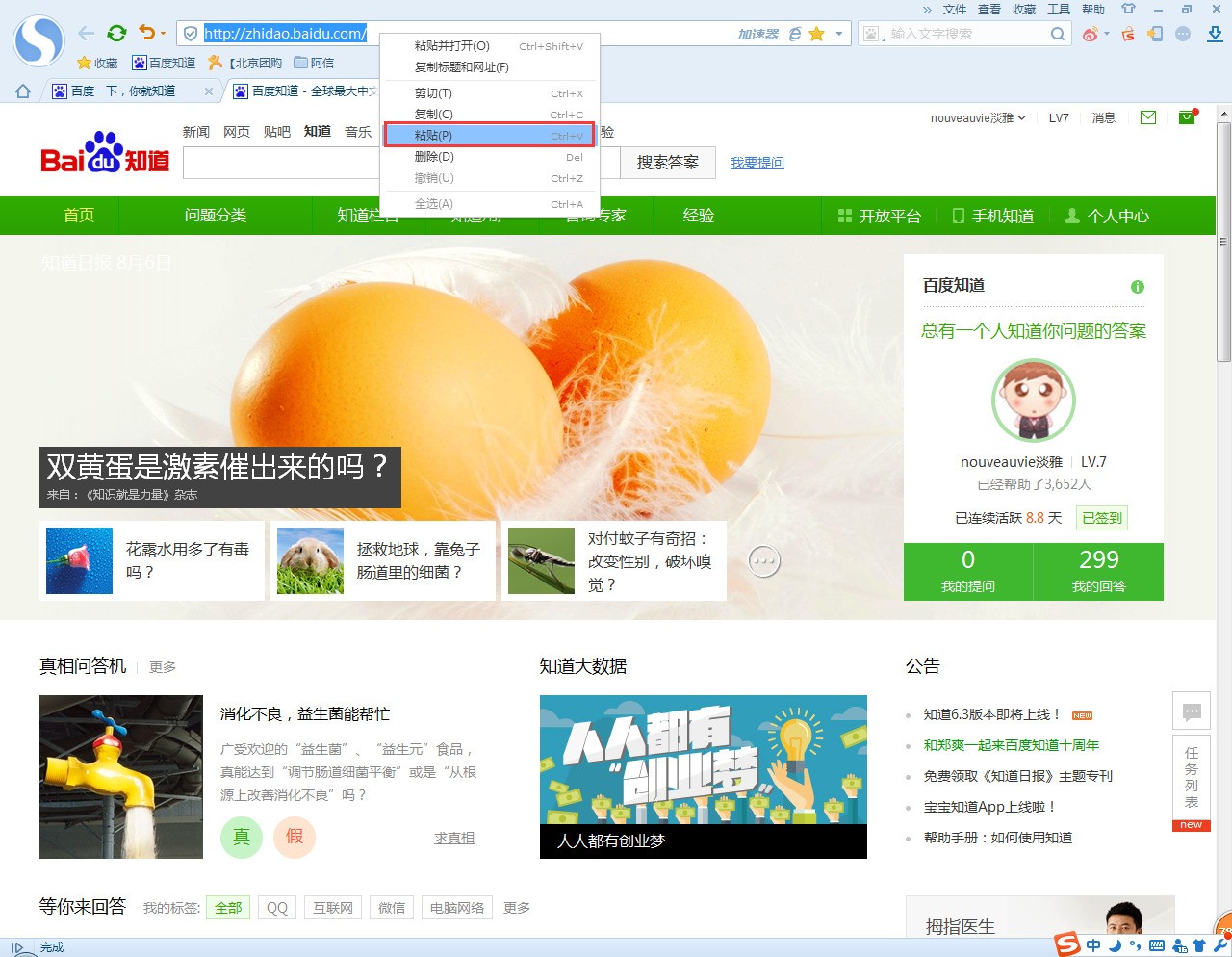This screenshot has height=957, width=1232.
Task: Reload the page with green refresh icon
Action: tap(116, 34)
